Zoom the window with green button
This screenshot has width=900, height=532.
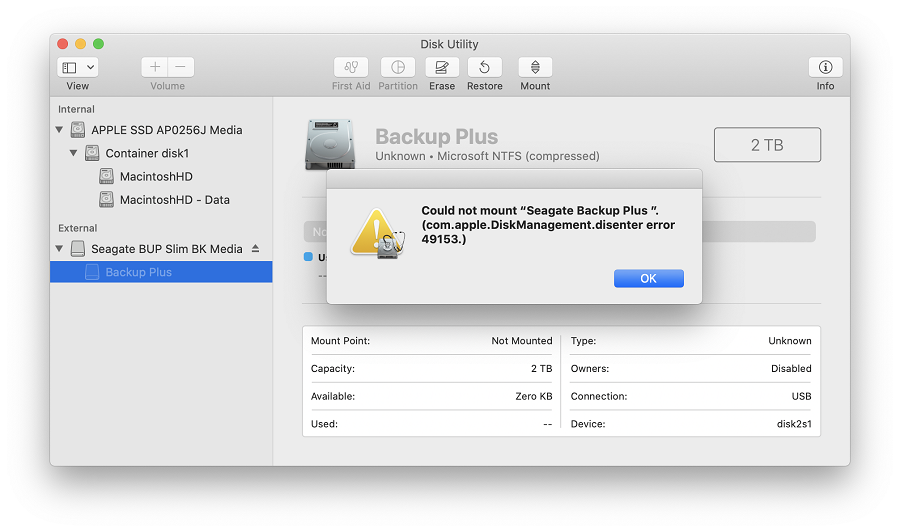point(99,44)
